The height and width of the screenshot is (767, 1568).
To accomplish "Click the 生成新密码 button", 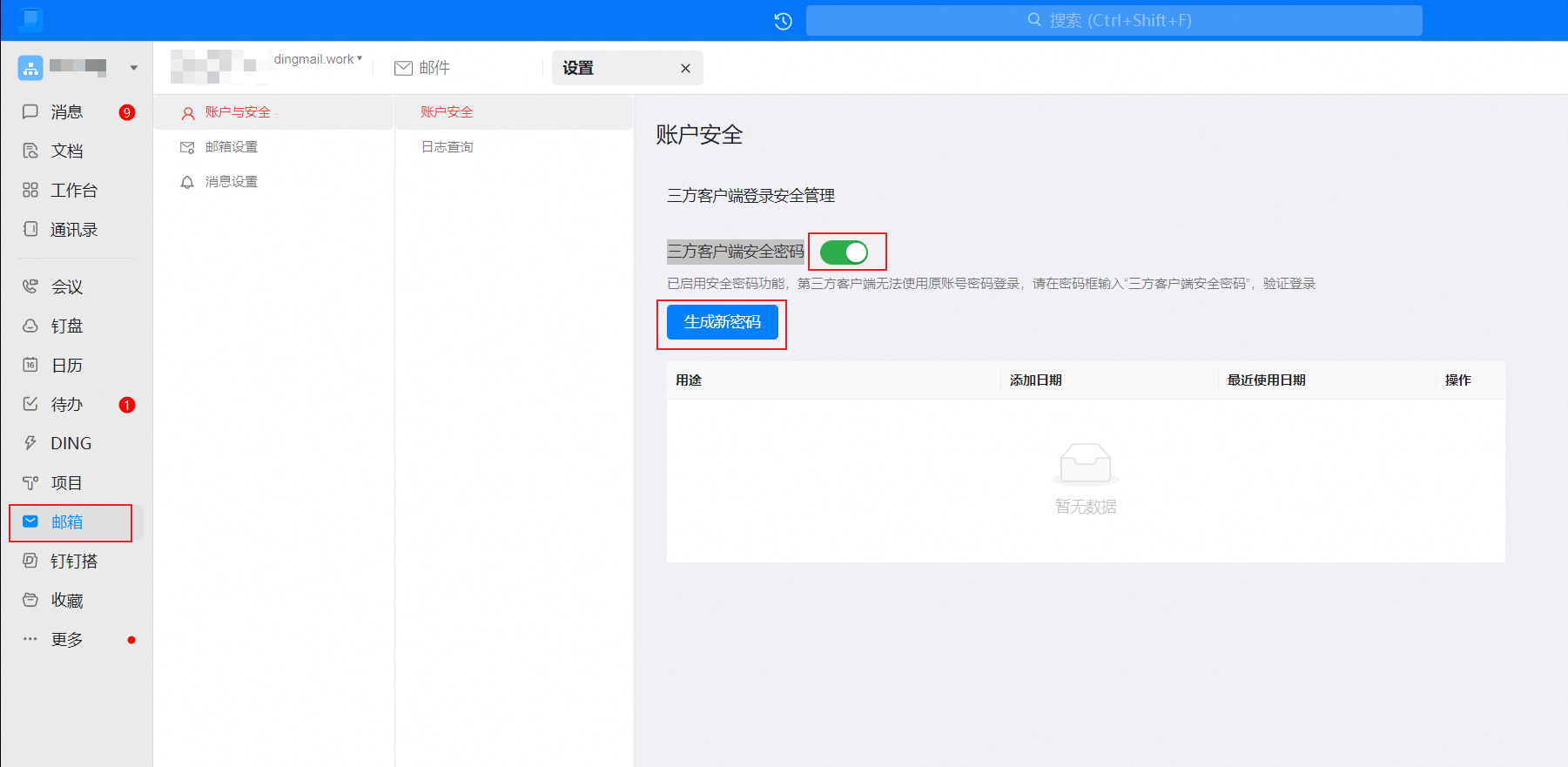I will (x=723, y=322).
